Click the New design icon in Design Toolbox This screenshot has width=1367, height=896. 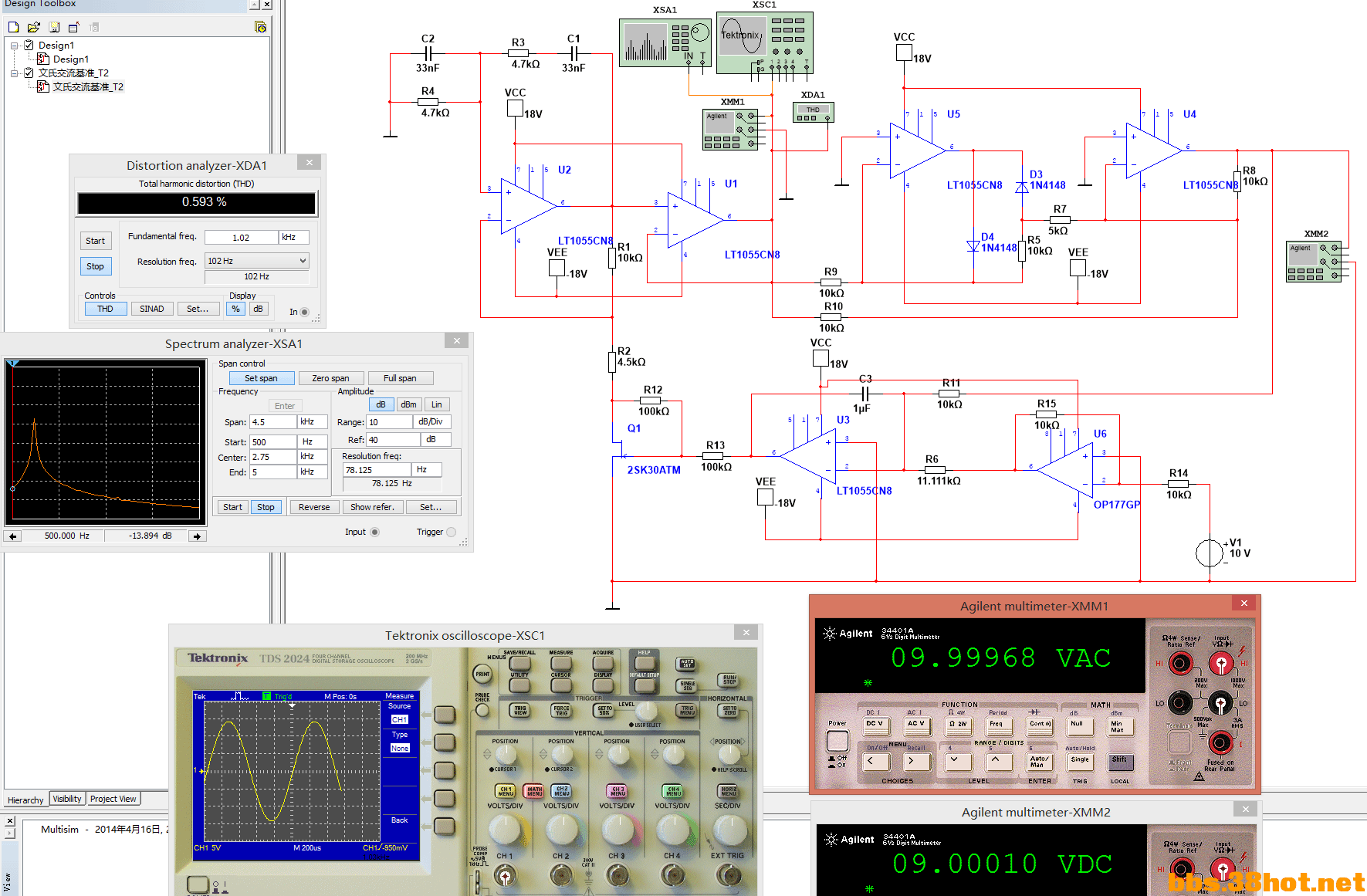(x=13, y=27)
